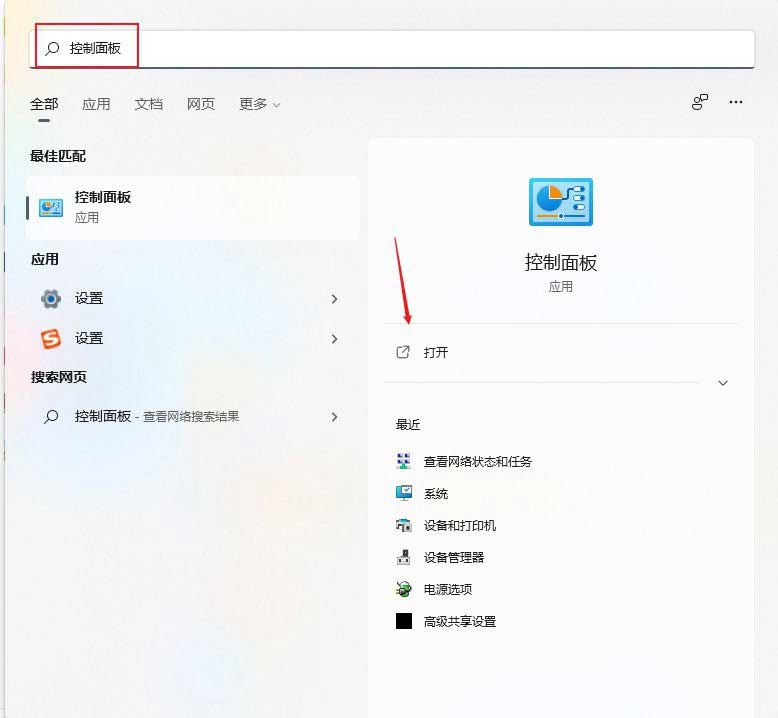This screenshot has width=778, height=718.
Task: Open the 更多 dropdown menu
Action: tap(259, 104)
